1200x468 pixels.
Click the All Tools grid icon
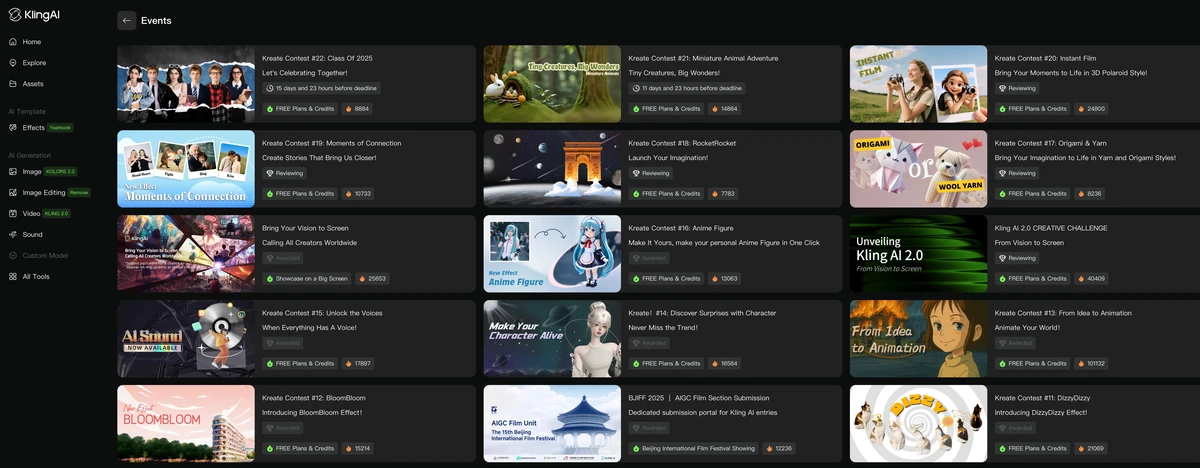coord(13,277)
